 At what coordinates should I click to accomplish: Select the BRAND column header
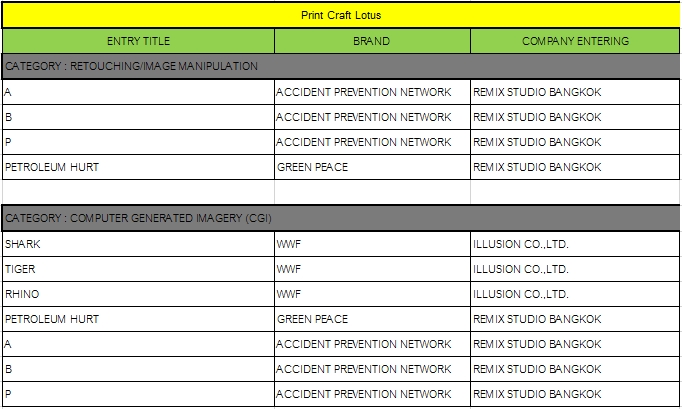click(372, 41)
